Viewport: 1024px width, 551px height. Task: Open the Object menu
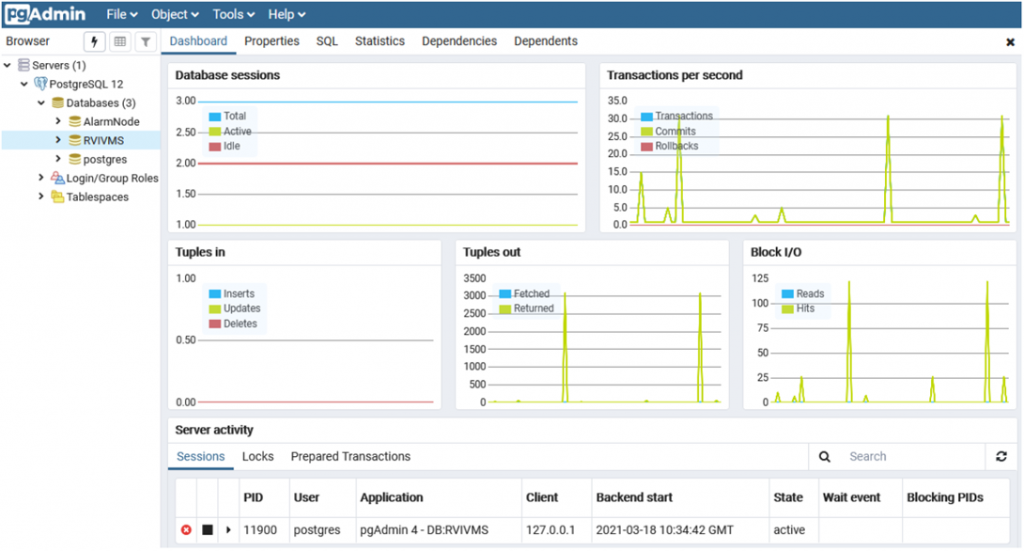click(174, 14)
